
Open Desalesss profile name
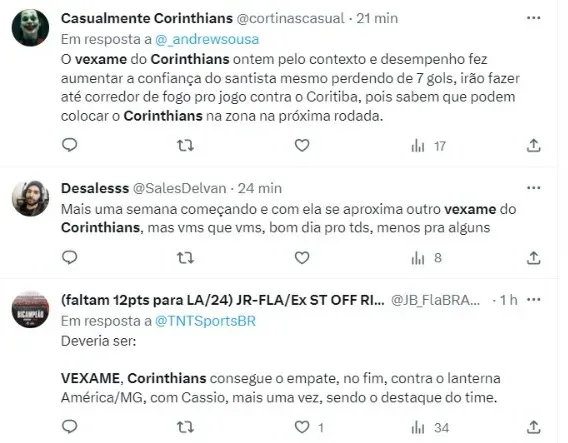(x=95, y=188)
